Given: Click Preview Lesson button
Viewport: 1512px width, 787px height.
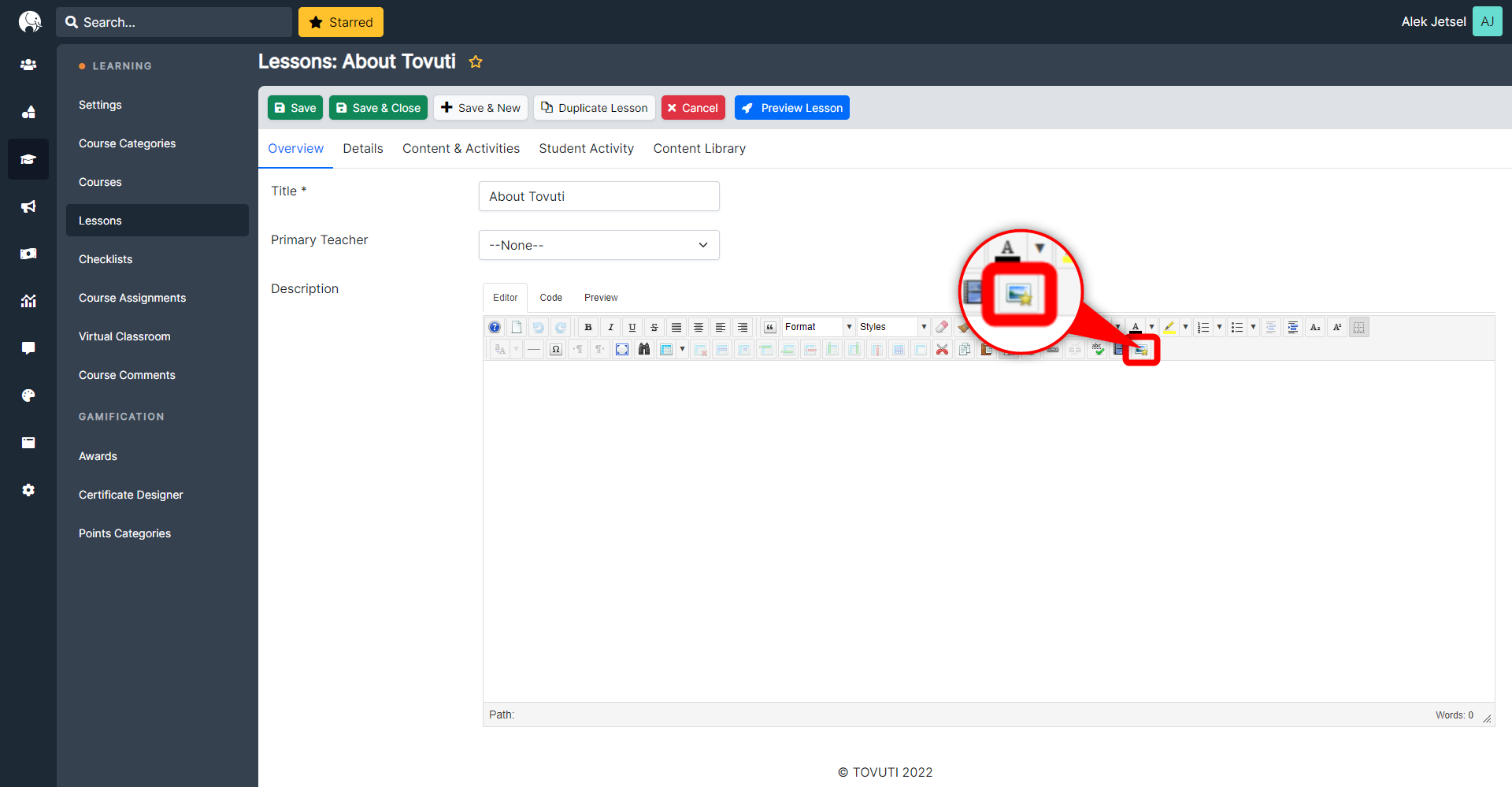Looking at the screenshot, I should (792, 108).
